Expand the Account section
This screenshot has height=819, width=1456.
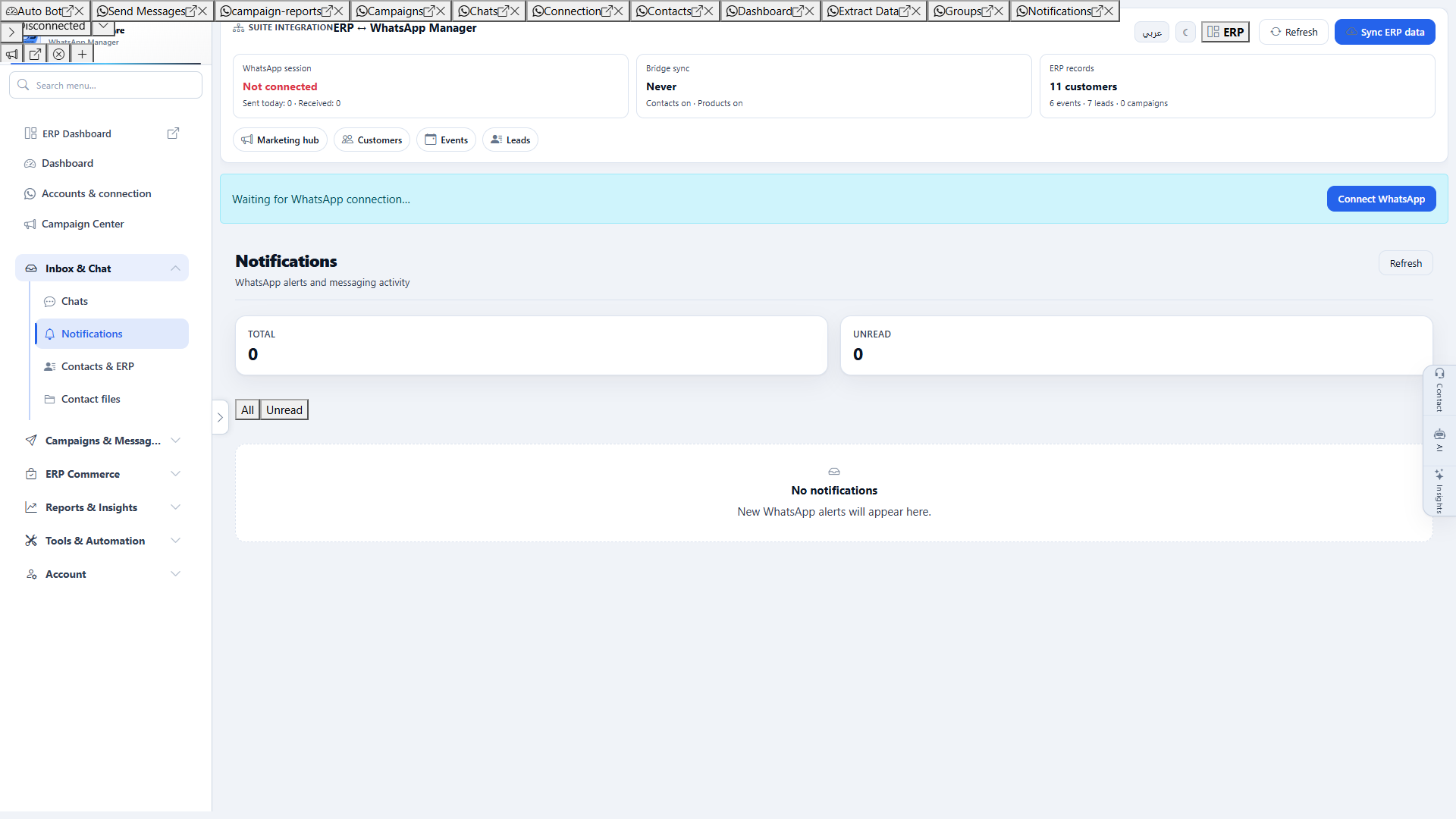click(102, 574)
